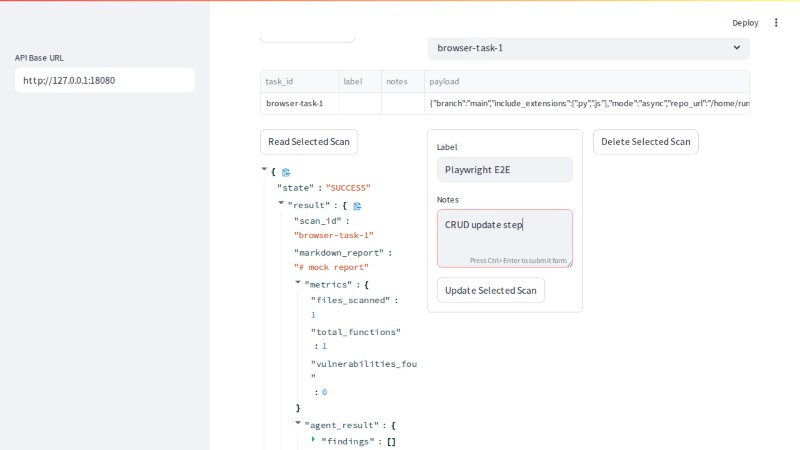Click the empty label cell in browser-task-1 row

pos(360,104)
